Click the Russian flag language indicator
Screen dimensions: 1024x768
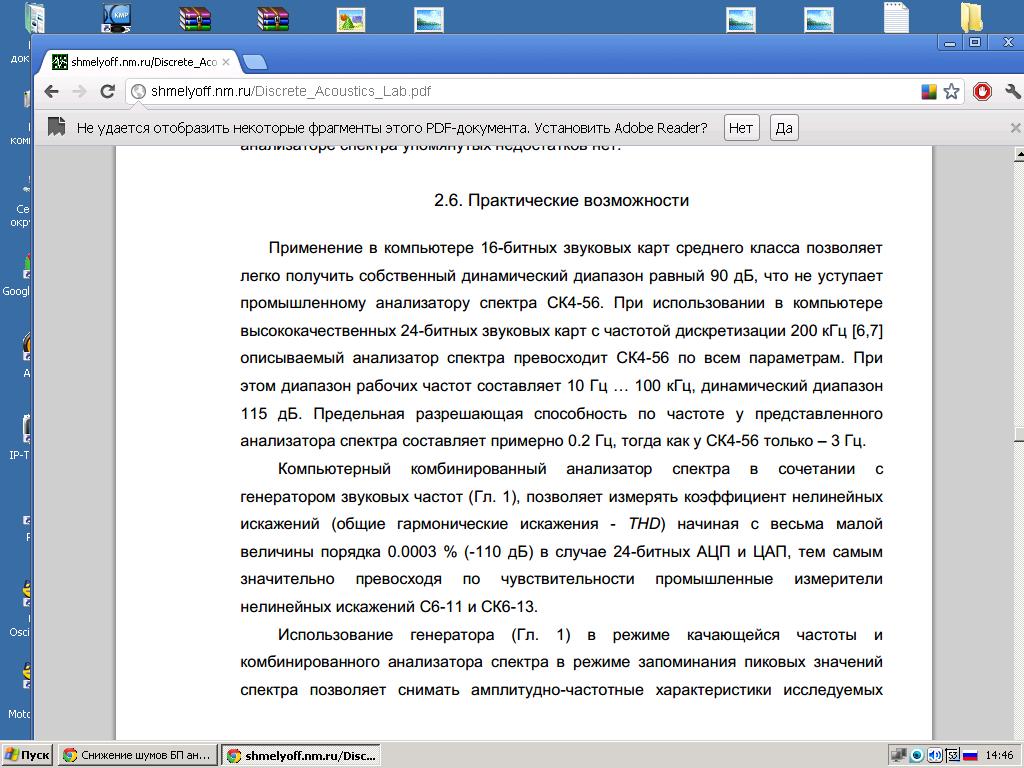[x=969, y=755]
